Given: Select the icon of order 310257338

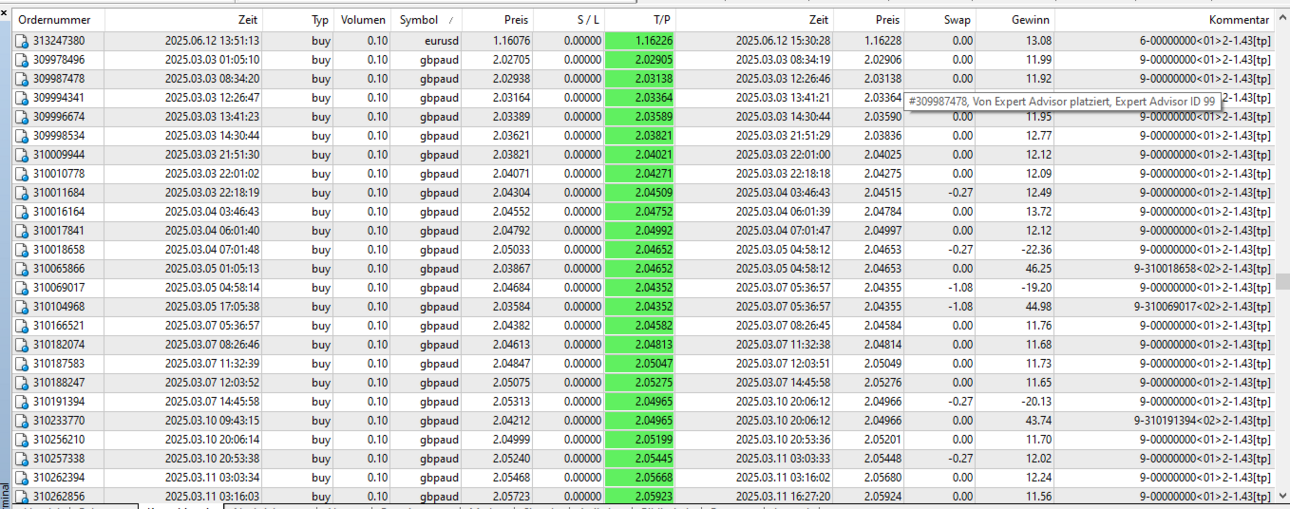Looking at the screenshot, I should (22, 459).
